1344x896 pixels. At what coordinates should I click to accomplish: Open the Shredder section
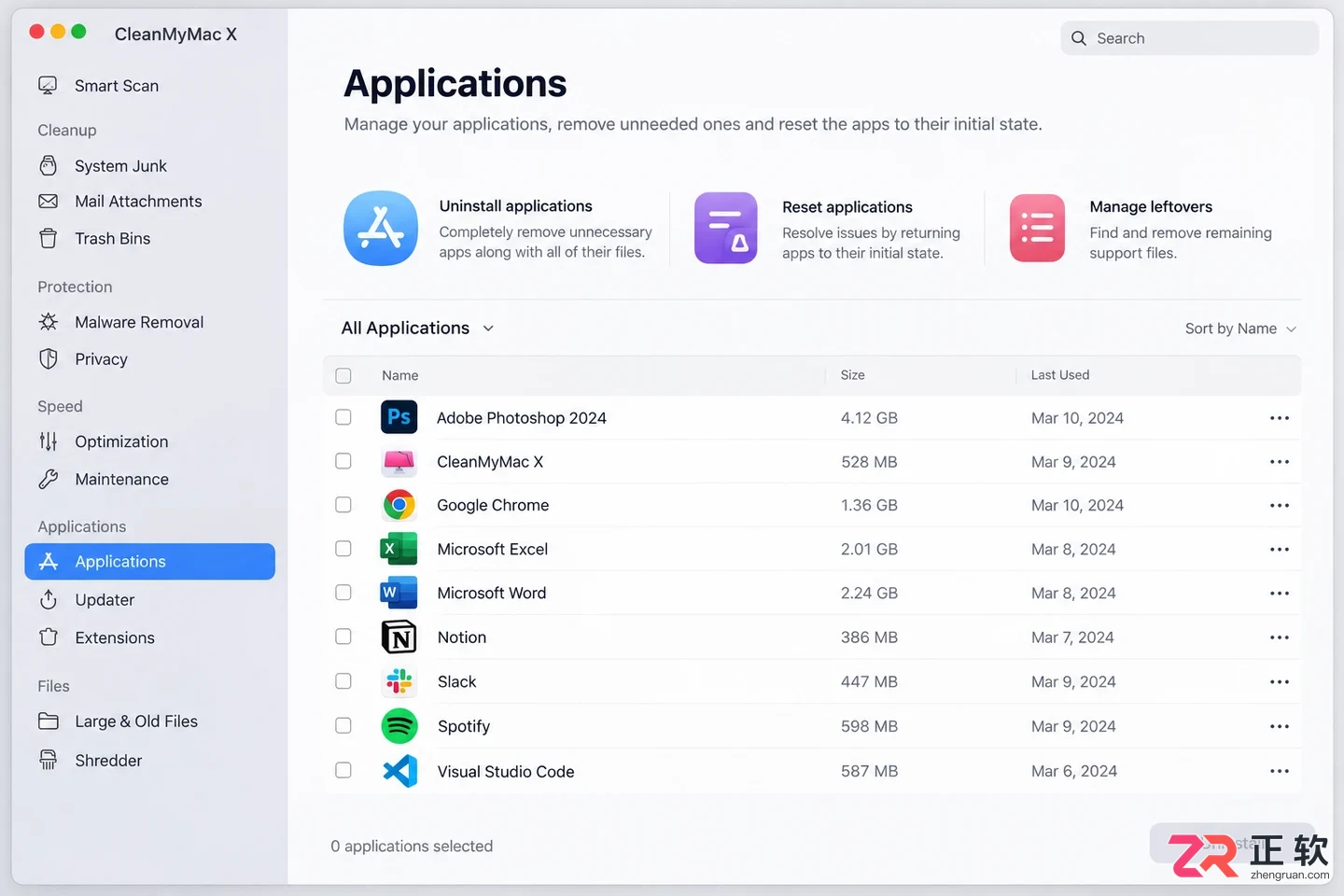pos(108,761)
